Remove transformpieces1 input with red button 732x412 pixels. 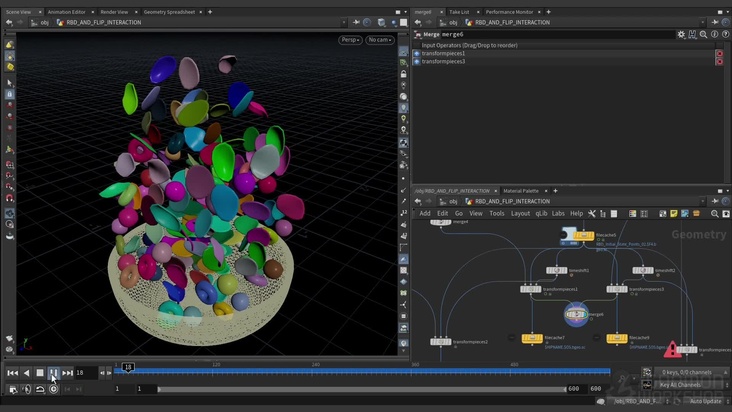(719, 53)
